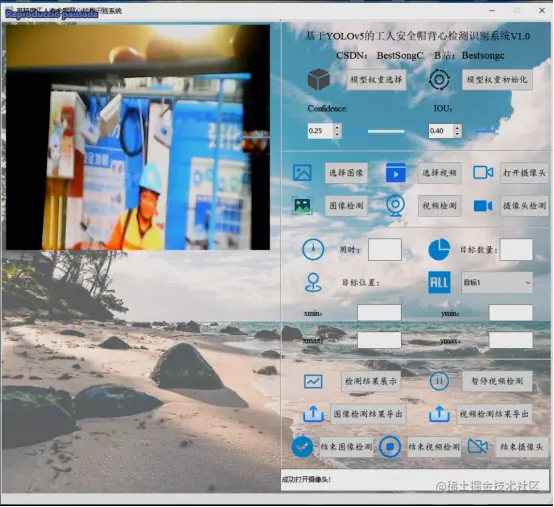Increase Confidence value with up arrow

337,128
